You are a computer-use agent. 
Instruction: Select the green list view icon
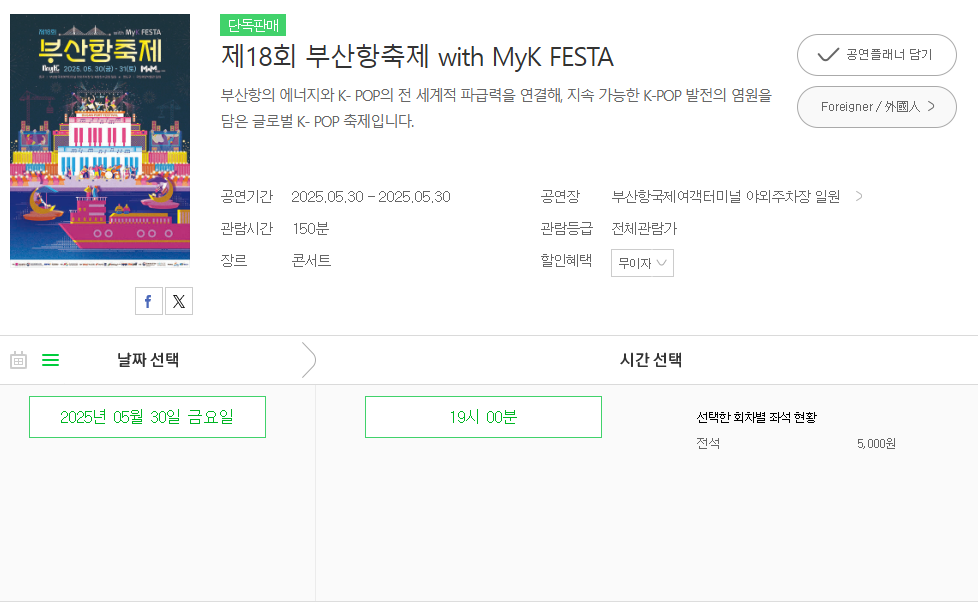tap(51, 361)
